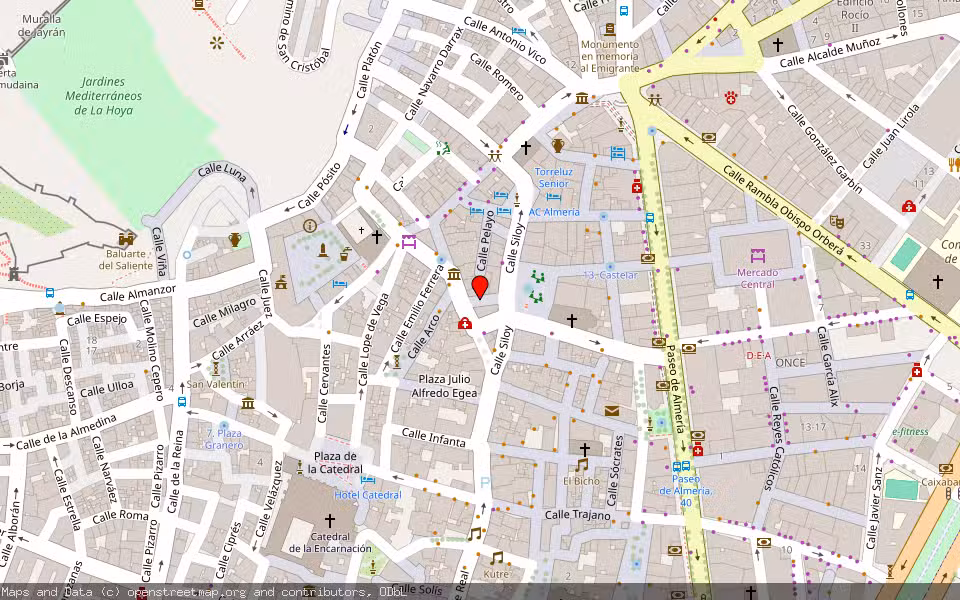The width and height of the screenshot is (960, 600).
Task: Select the blue parking P icon
Action: [486, 483]
